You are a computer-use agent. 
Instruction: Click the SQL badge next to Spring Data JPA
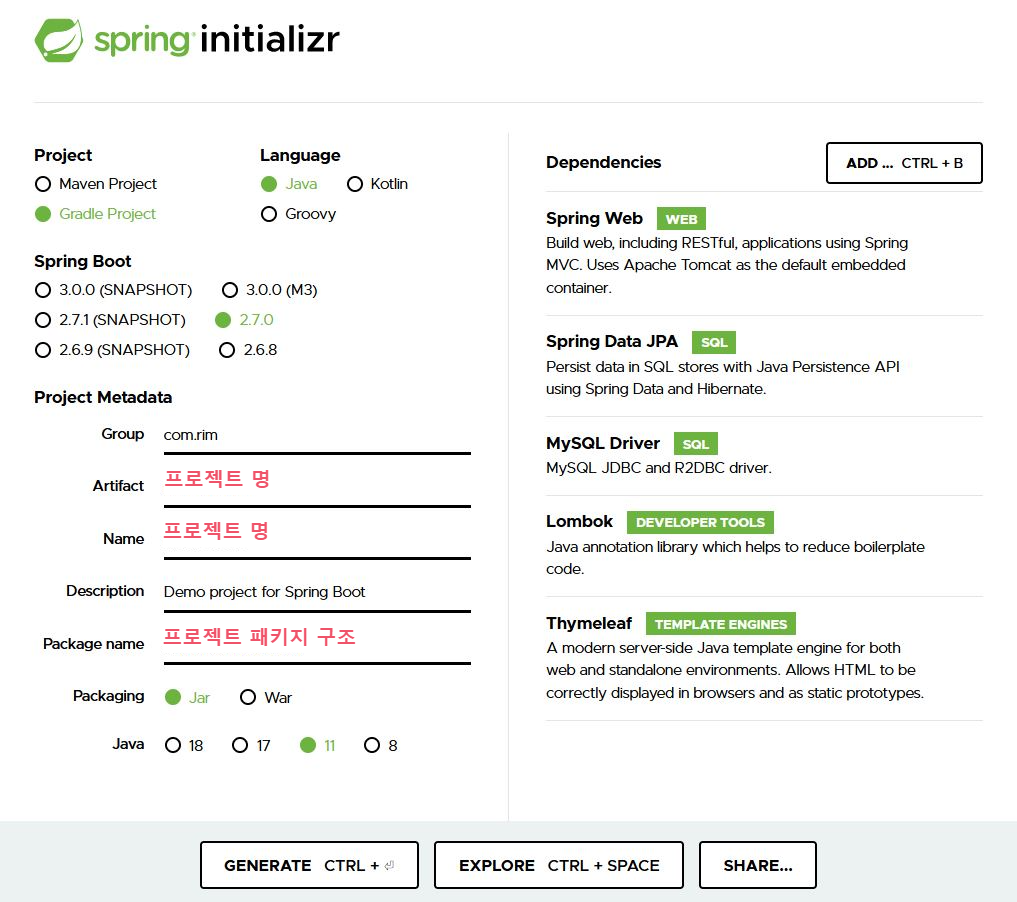(713, 342)
